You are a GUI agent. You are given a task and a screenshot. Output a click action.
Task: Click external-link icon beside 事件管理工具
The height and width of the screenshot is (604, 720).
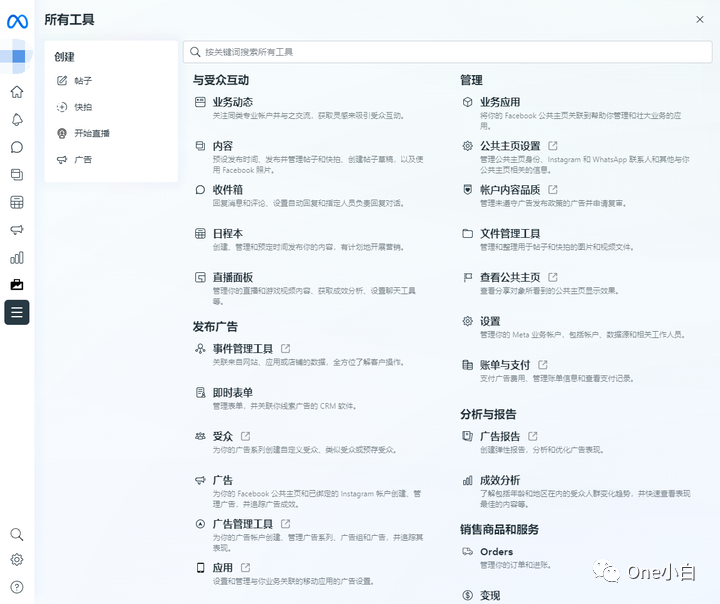(286, 349)
